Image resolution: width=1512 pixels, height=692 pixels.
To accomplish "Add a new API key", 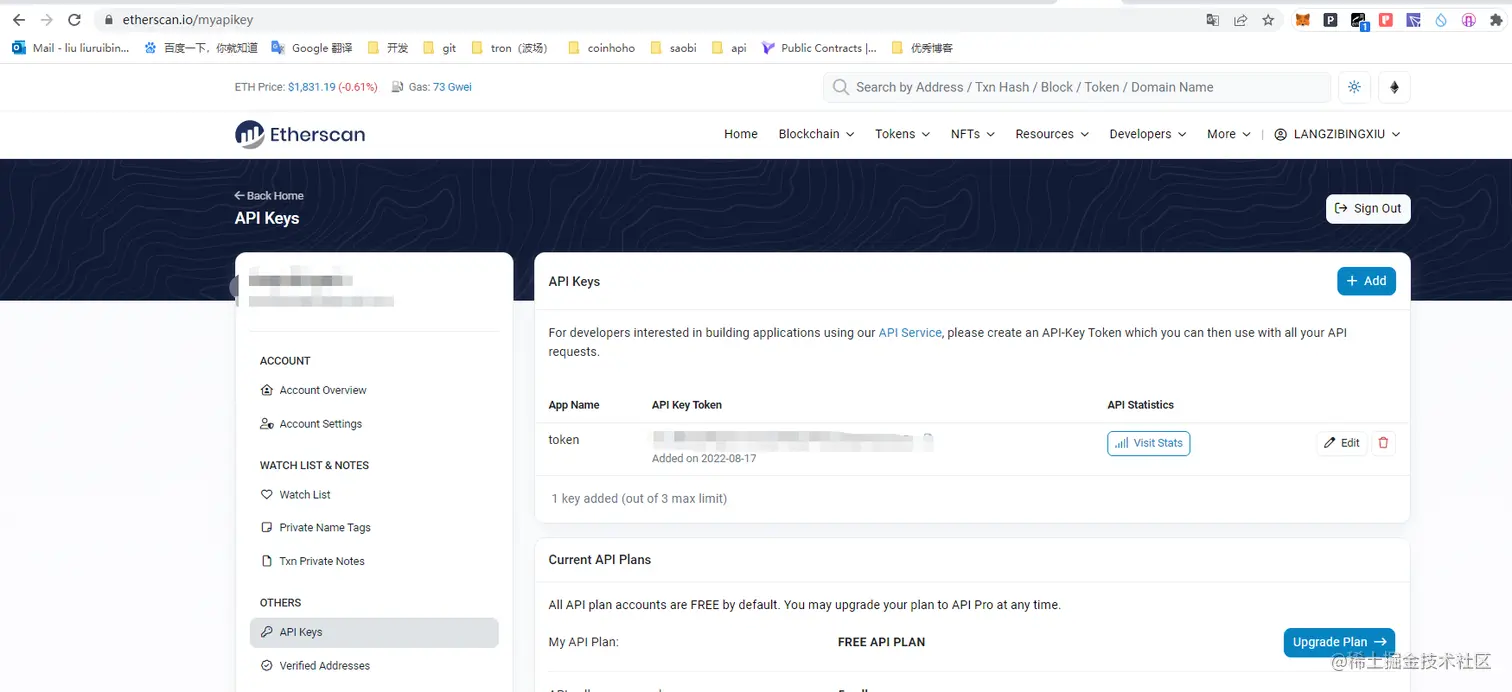I will pyautogui.click(x=1366, y=281).
